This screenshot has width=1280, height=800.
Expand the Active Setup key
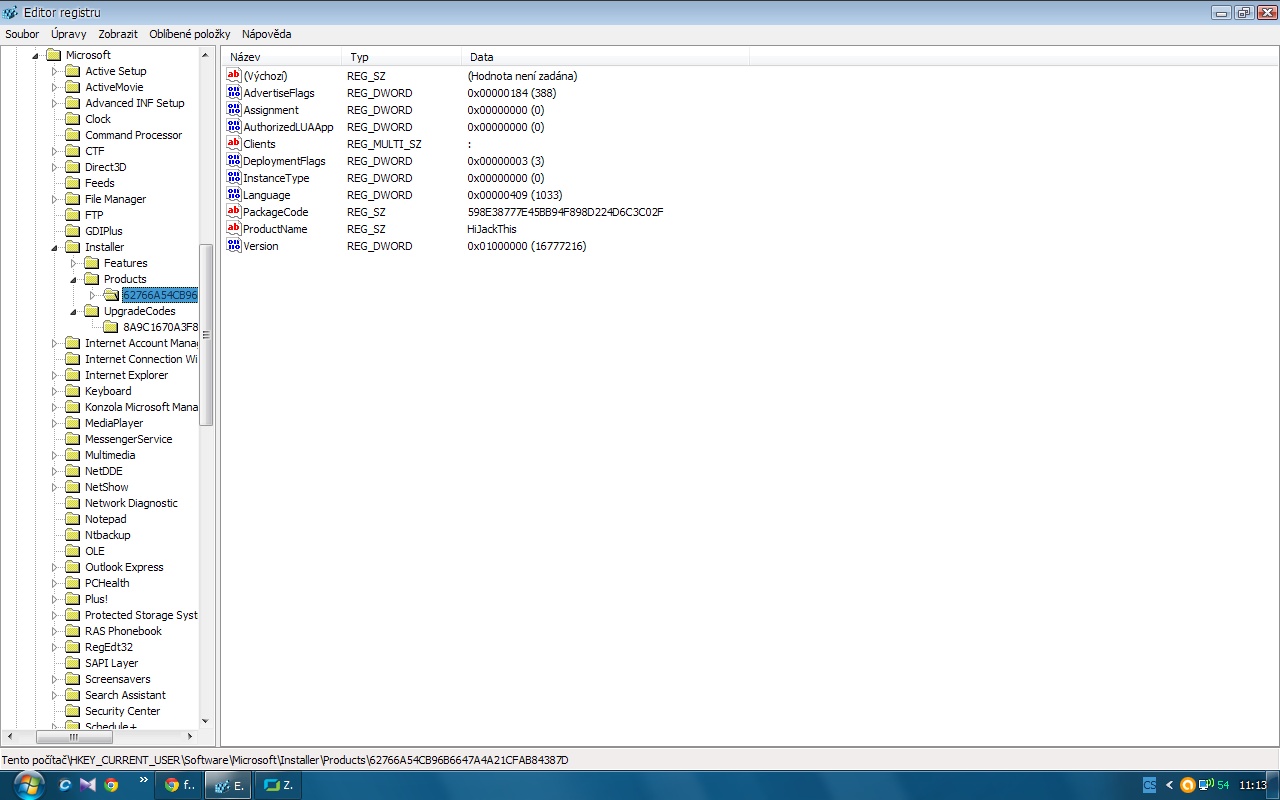pyautogui.click(x=56, y=72)
